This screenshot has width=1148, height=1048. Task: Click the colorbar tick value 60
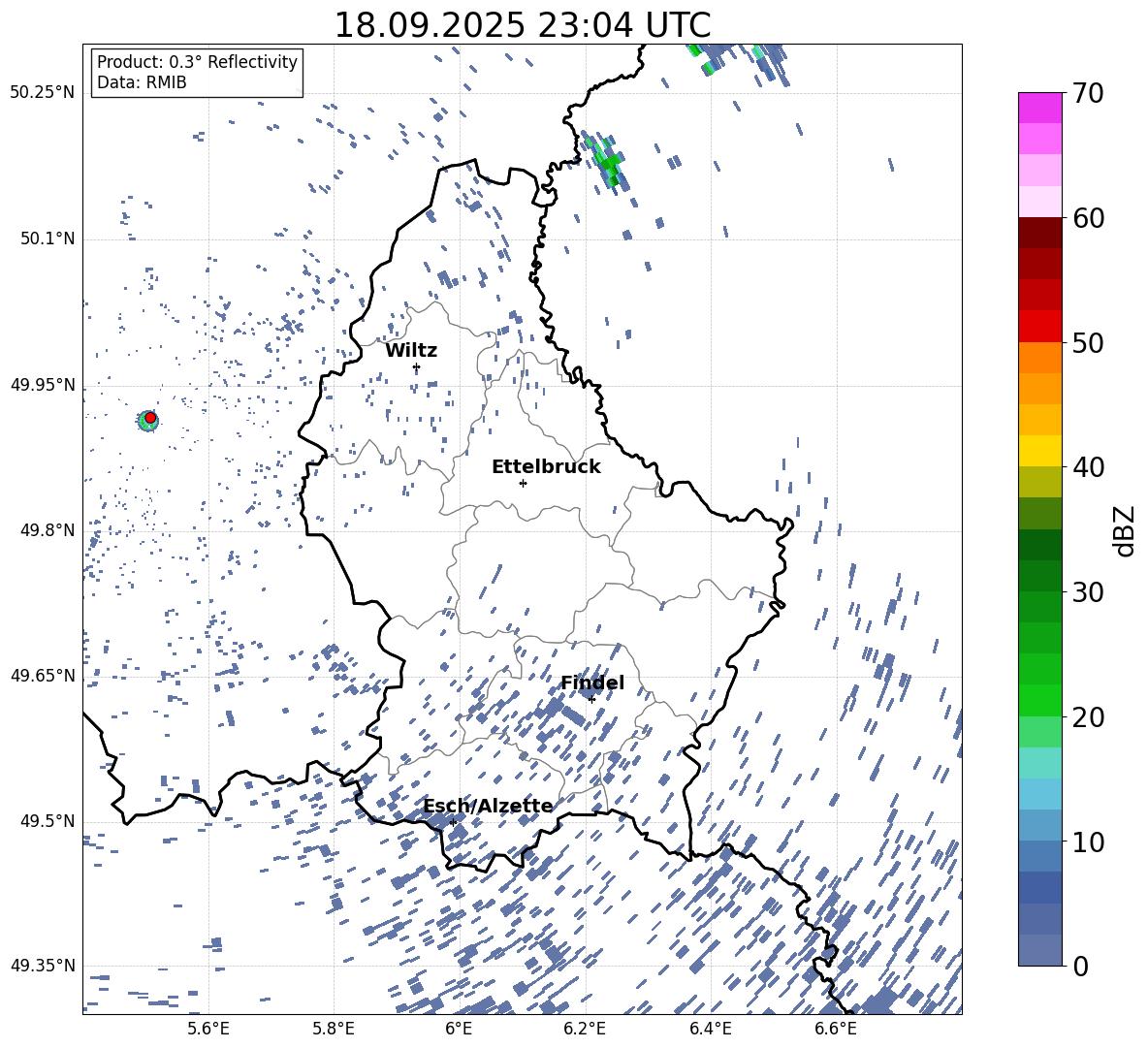(1088, 218)
